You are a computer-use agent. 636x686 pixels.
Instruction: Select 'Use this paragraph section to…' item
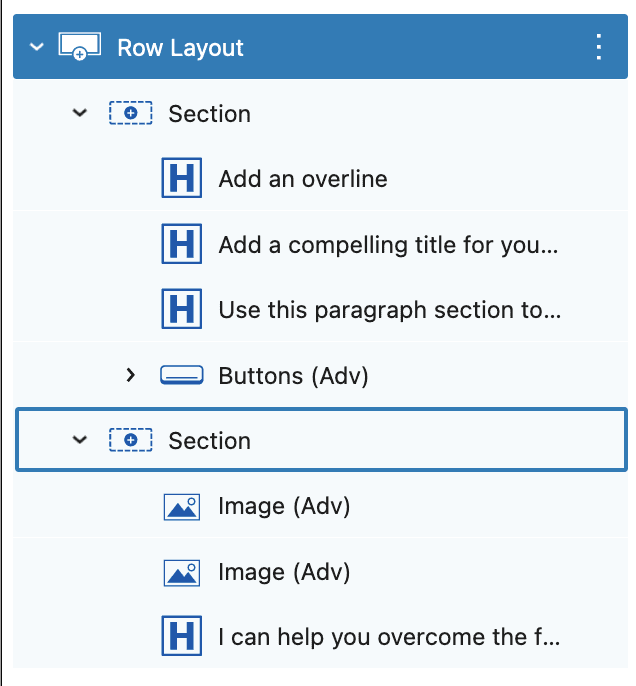tap(390, 310)
